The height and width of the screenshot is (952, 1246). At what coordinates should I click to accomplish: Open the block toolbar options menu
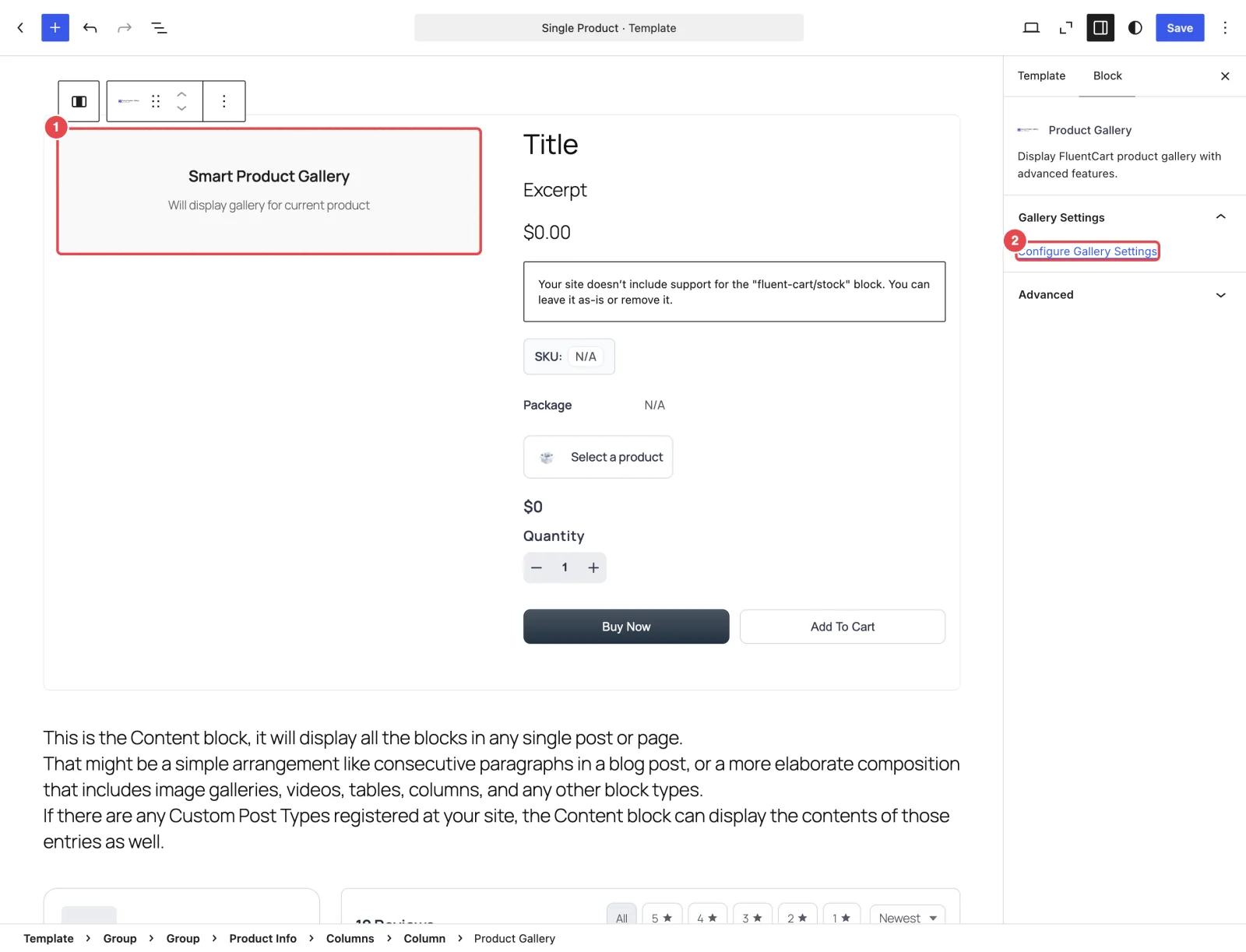pos(224,101)
